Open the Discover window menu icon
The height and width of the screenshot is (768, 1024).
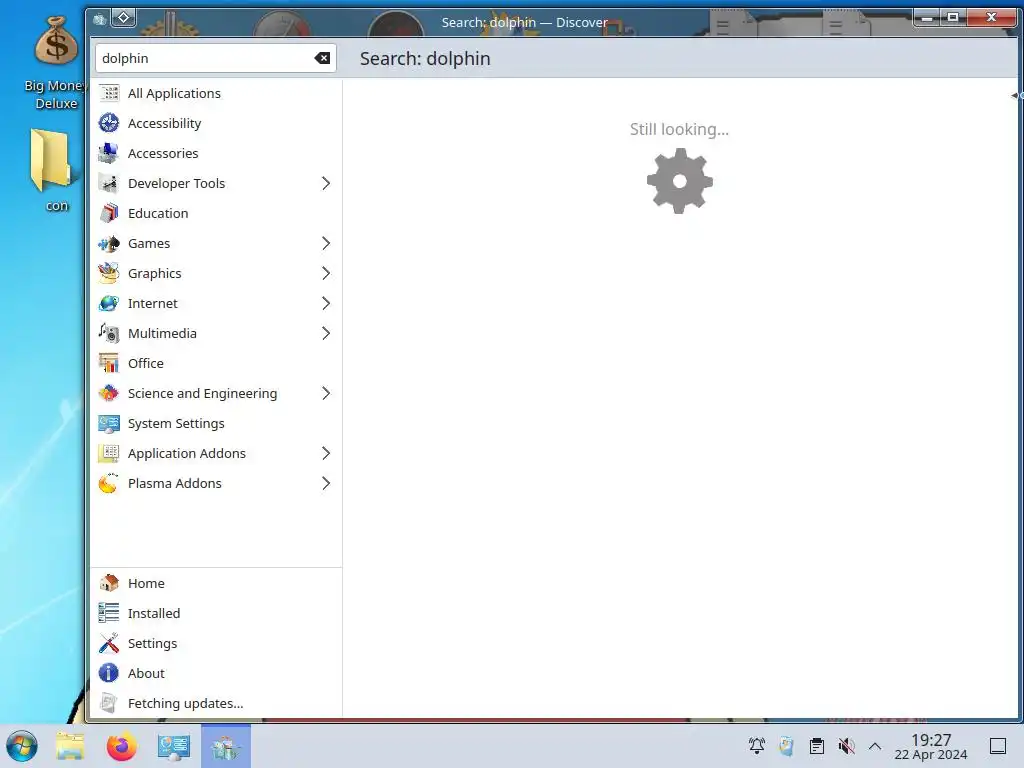pyautogui.click(x=99, y=20)
